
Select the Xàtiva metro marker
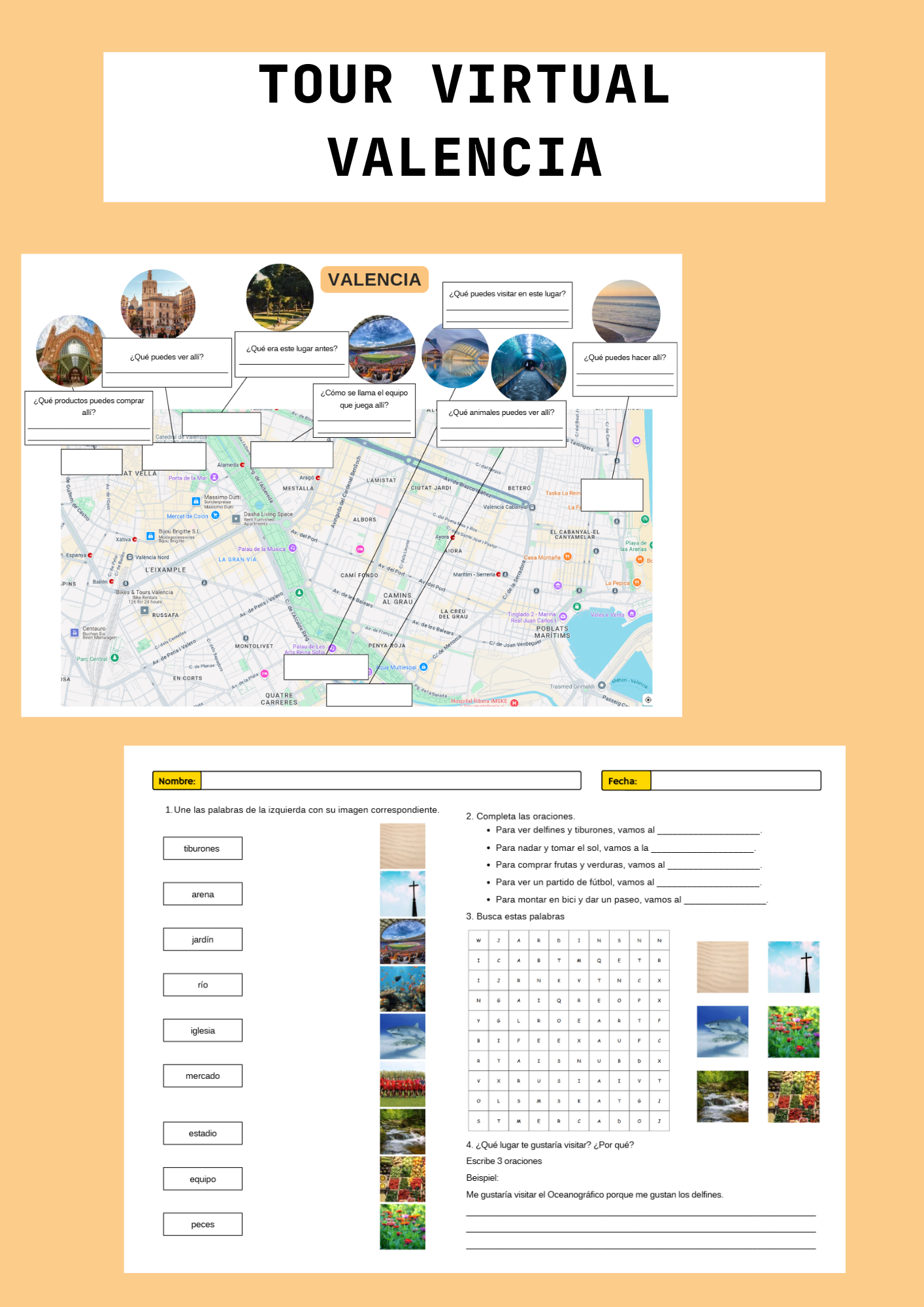tap(135, 539)
